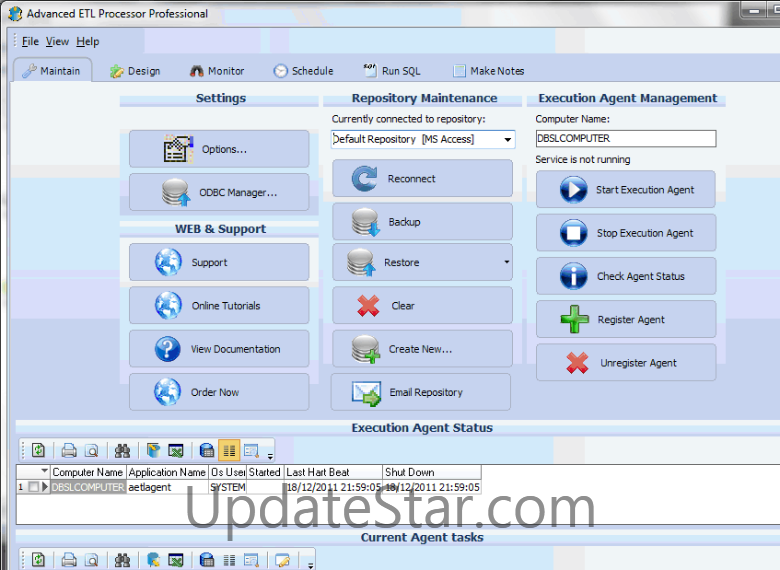Viewport: 780px width, 570px height.
Task: Open grid header corner dropdown arrow
Action: [x=44, y=471]
